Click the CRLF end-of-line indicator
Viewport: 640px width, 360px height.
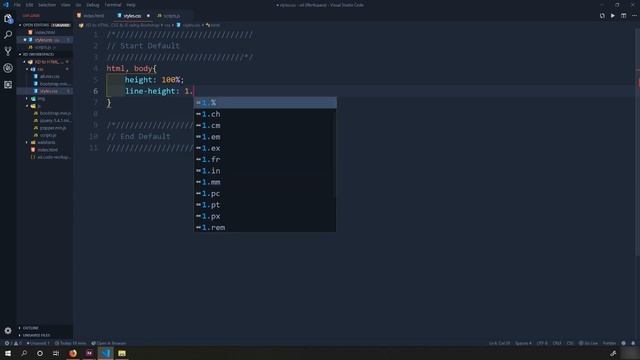557,343
